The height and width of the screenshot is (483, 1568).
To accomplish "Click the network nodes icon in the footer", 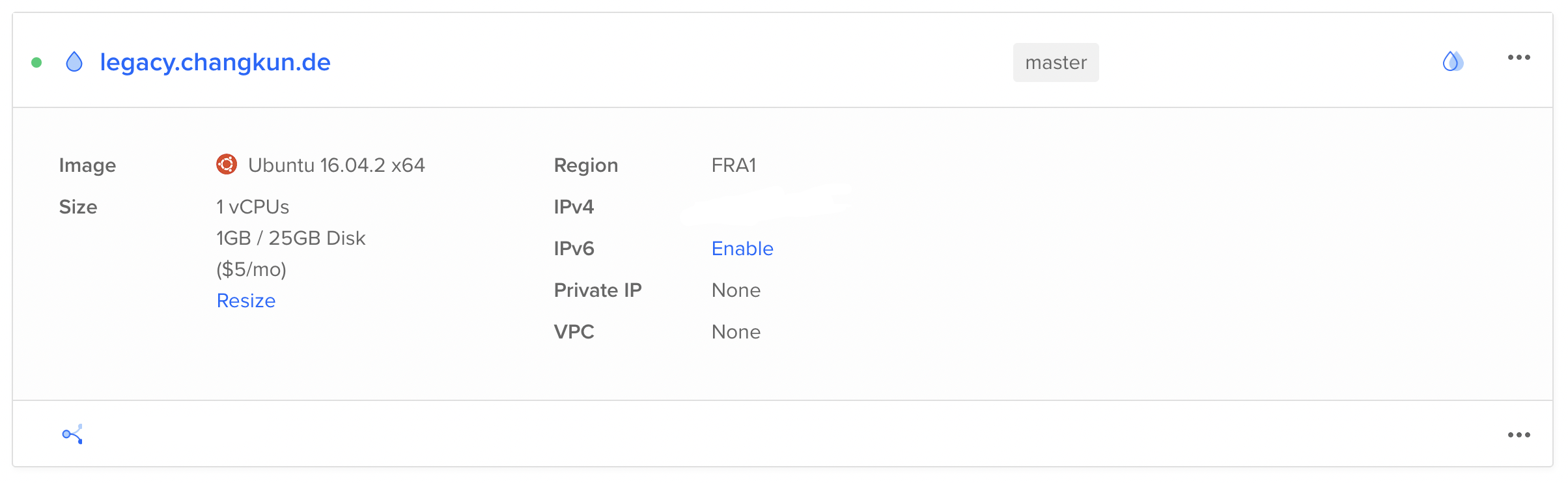I will coord(72,434).
